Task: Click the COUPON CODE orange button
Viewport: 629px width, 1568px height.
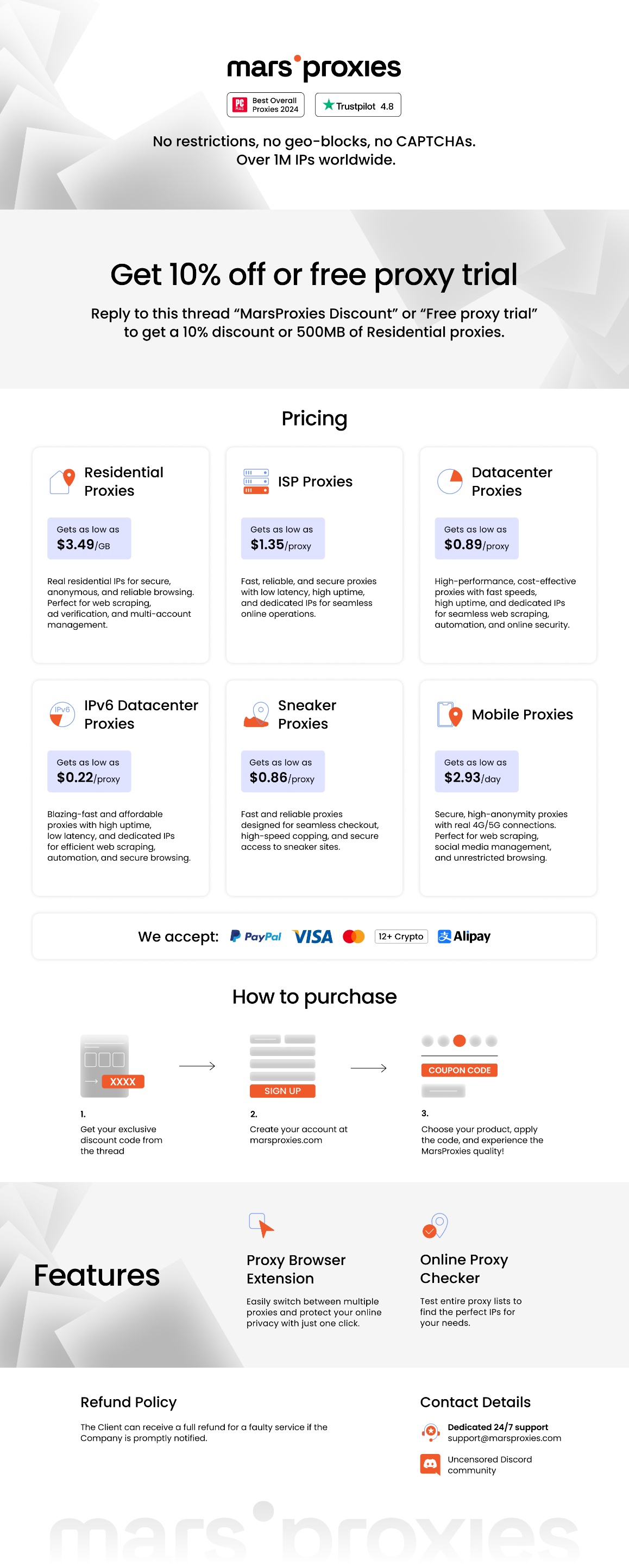Action: tap(459, 1070)
